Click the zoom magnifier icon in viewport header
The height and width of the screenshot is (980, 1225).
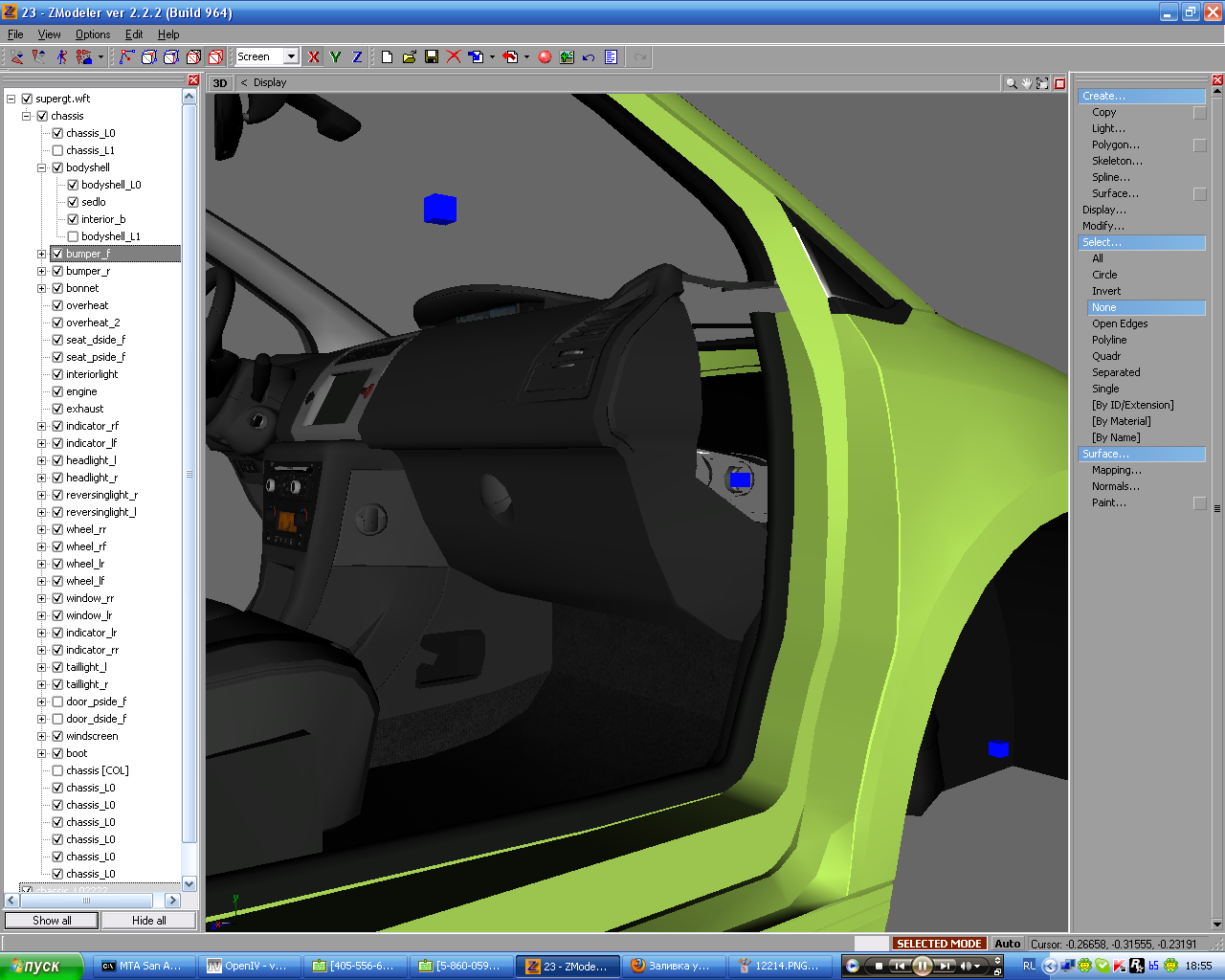pos(1011,83)
